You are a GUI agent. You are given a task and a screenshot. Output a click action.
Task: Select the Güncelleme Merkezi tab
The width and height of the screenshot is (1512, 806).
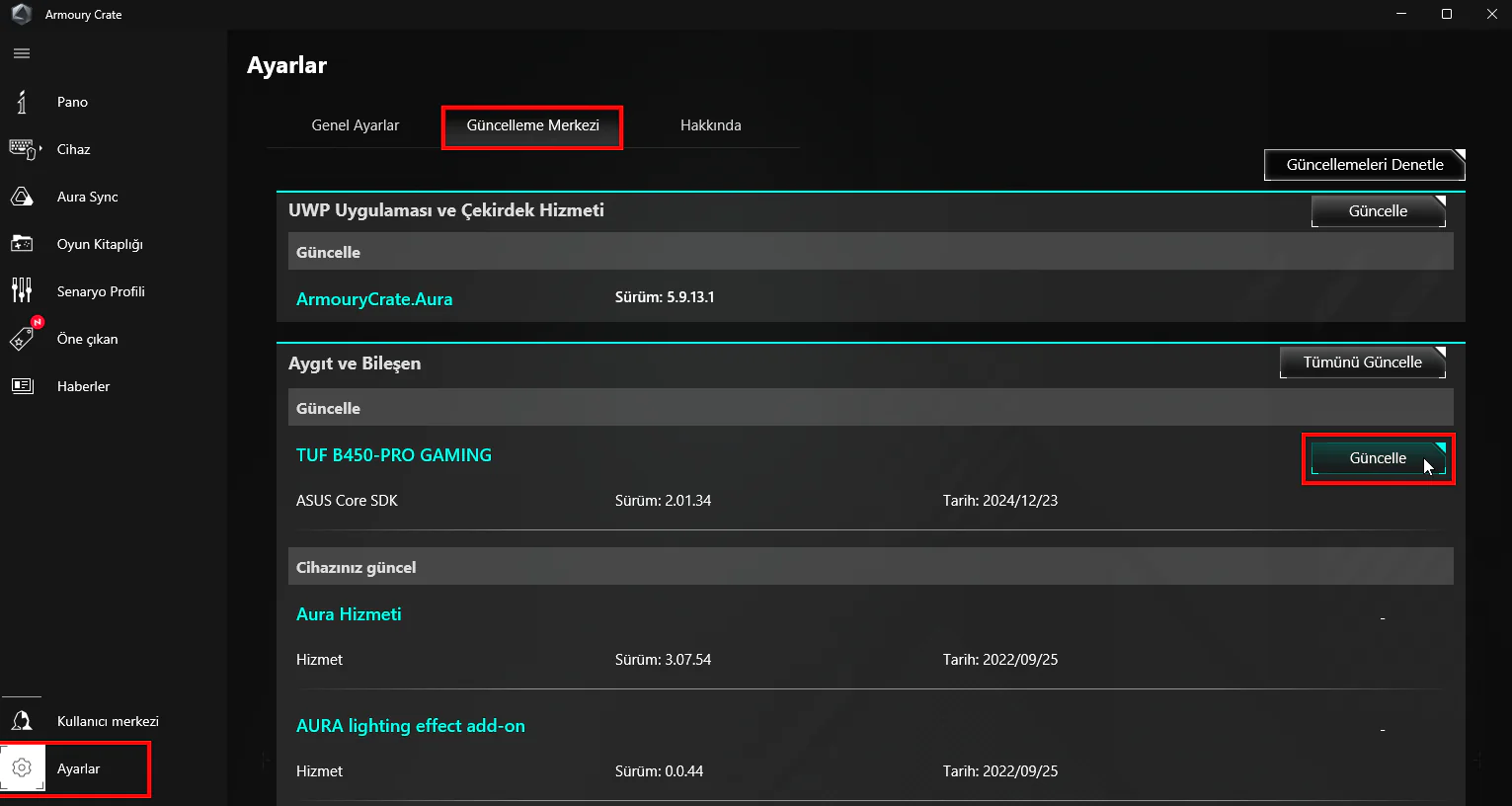tap(532, 125)
